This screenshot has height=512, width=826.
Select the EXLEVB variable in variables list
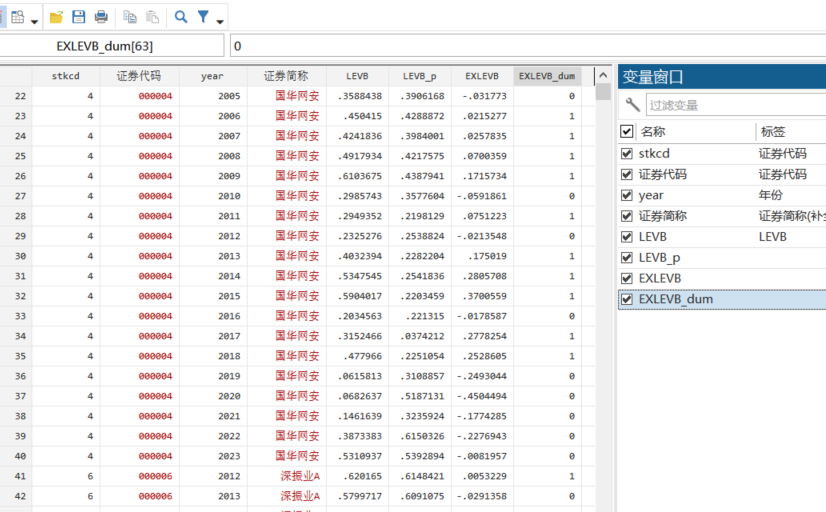coord(660,278)
